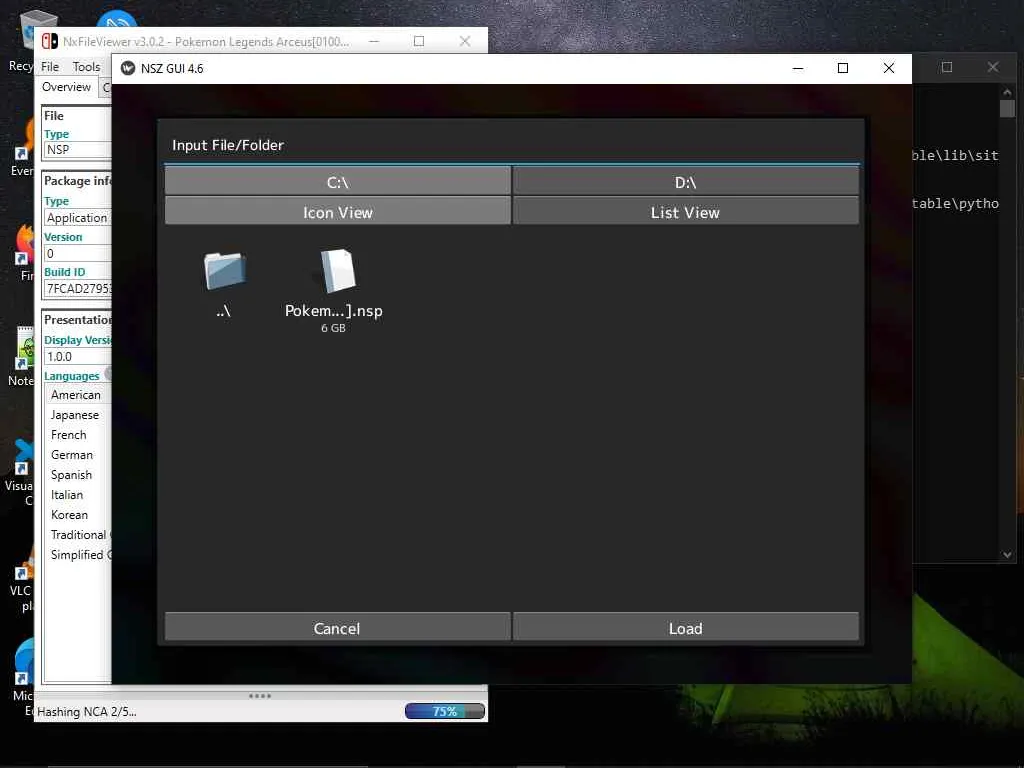Select Japanese in Languages list
Viewport: 1024px width, 768px height.
point(75,415)
